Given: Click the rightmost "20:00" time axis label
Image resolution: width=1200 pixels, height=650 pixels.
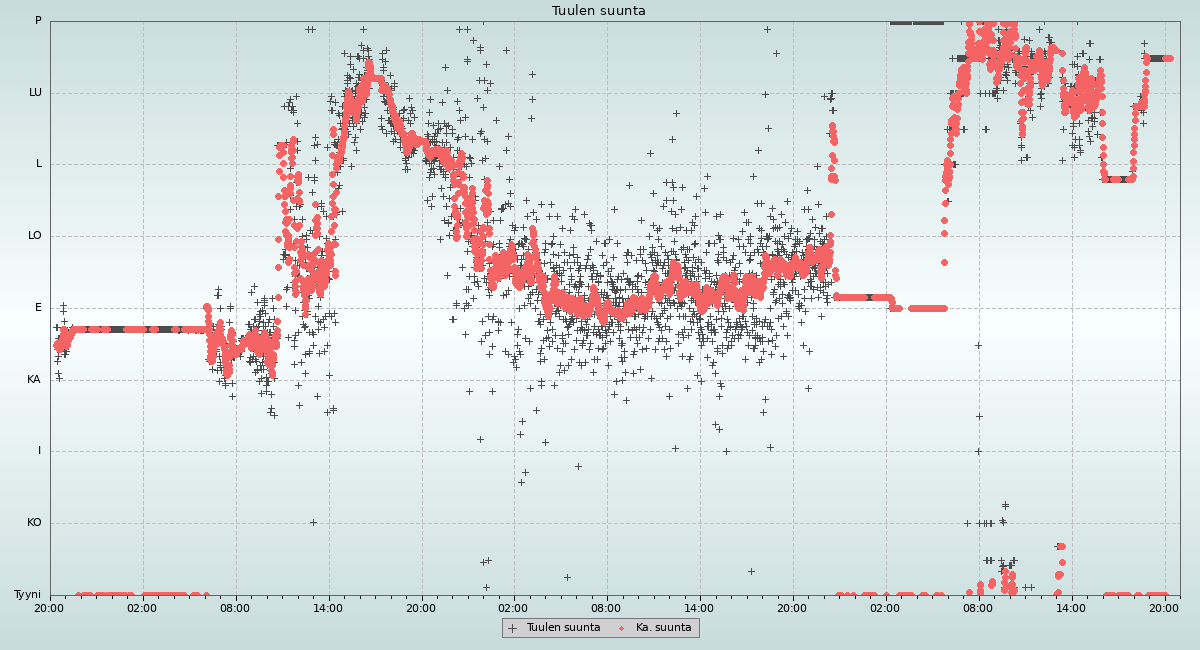Looking at the screenshot, I should [x=1164, y=607].
